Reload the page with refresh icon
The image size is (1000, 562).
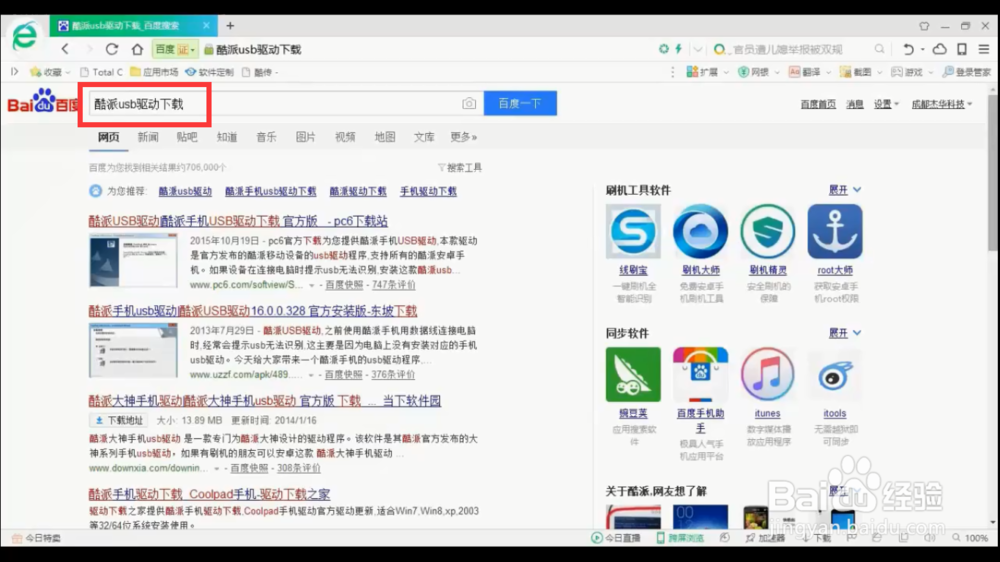112,49
